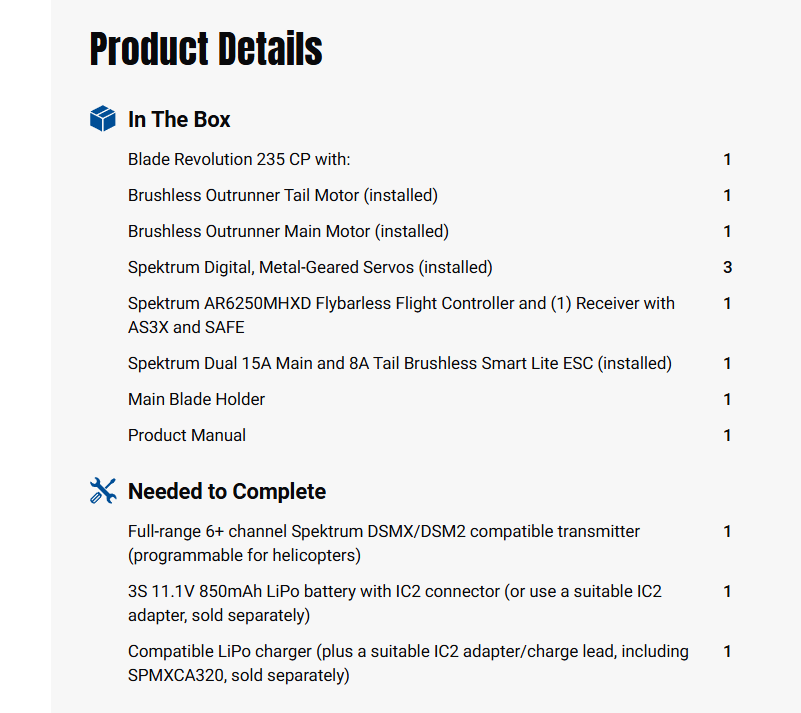Click the wrench tools icon beside Needed to Complete

pyautogui.click(x=103, y=491)
